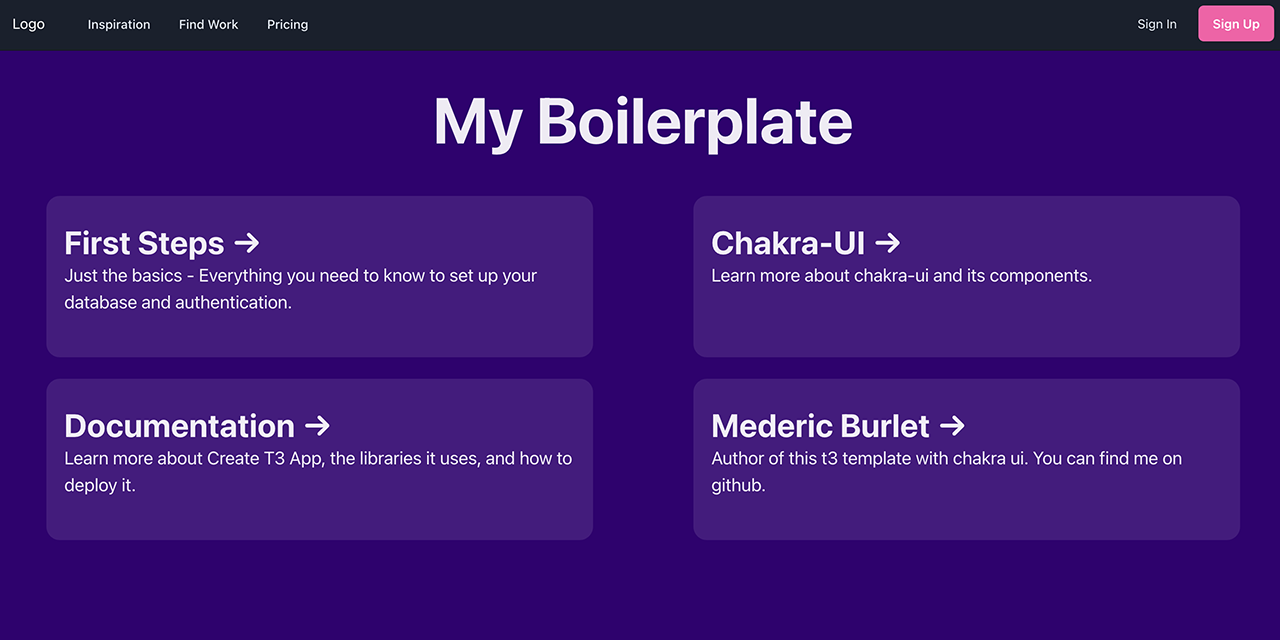Click the Mederic Burlet heading
The image size is (1280, 640).
pyautogui.click(x=820, y=425)
